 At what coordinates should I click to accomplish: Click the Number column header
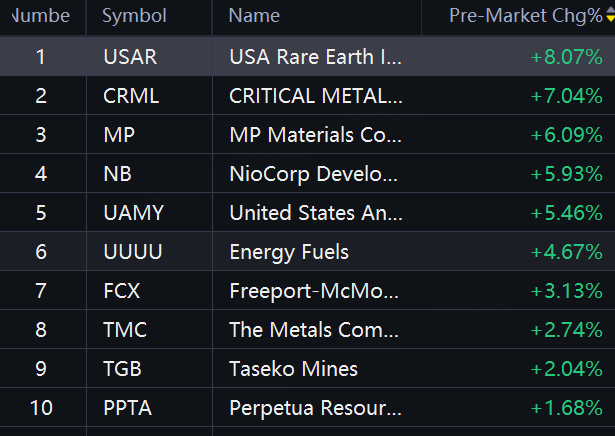41,16
